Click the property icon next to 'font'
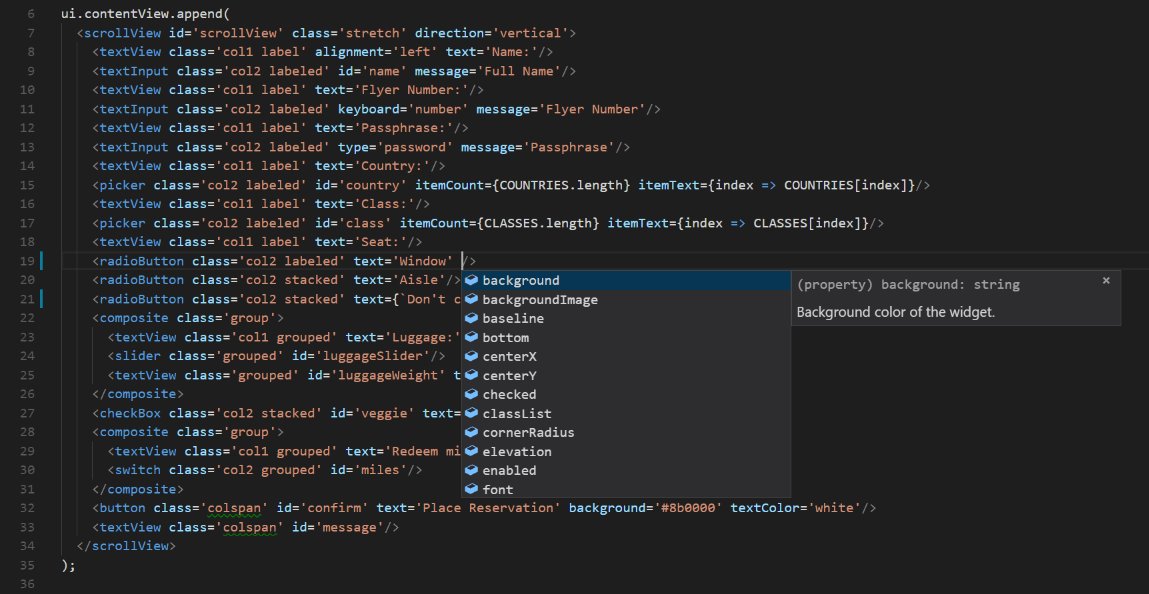This screenshot has height=594, width=1149. (x=472, y=489)
